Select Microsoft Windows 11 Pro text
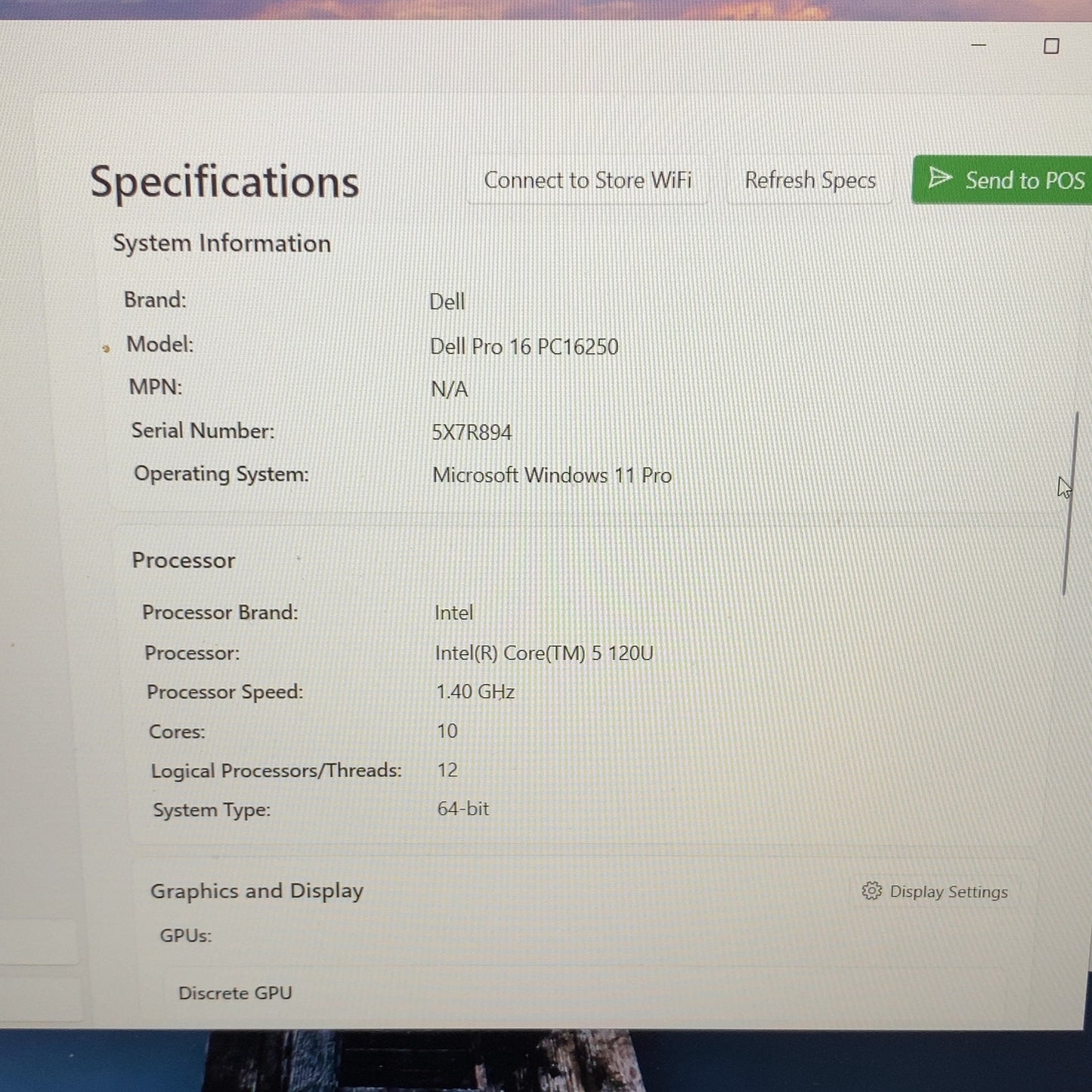Screen dimensions: 1092x1092 (552, 475)
